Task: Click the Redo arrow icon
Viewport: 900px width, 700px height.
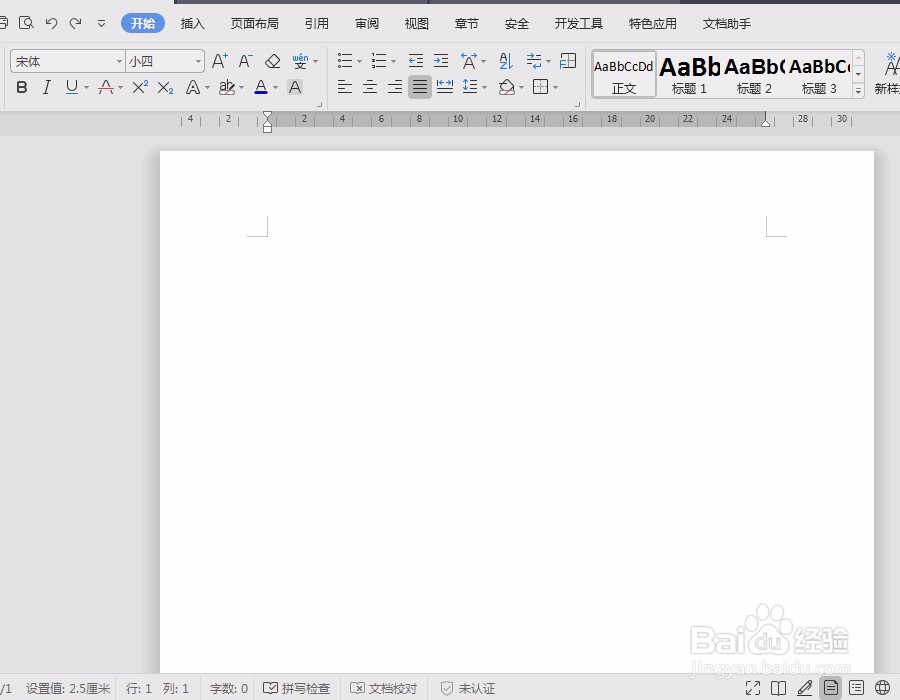Action: (75, 23)
